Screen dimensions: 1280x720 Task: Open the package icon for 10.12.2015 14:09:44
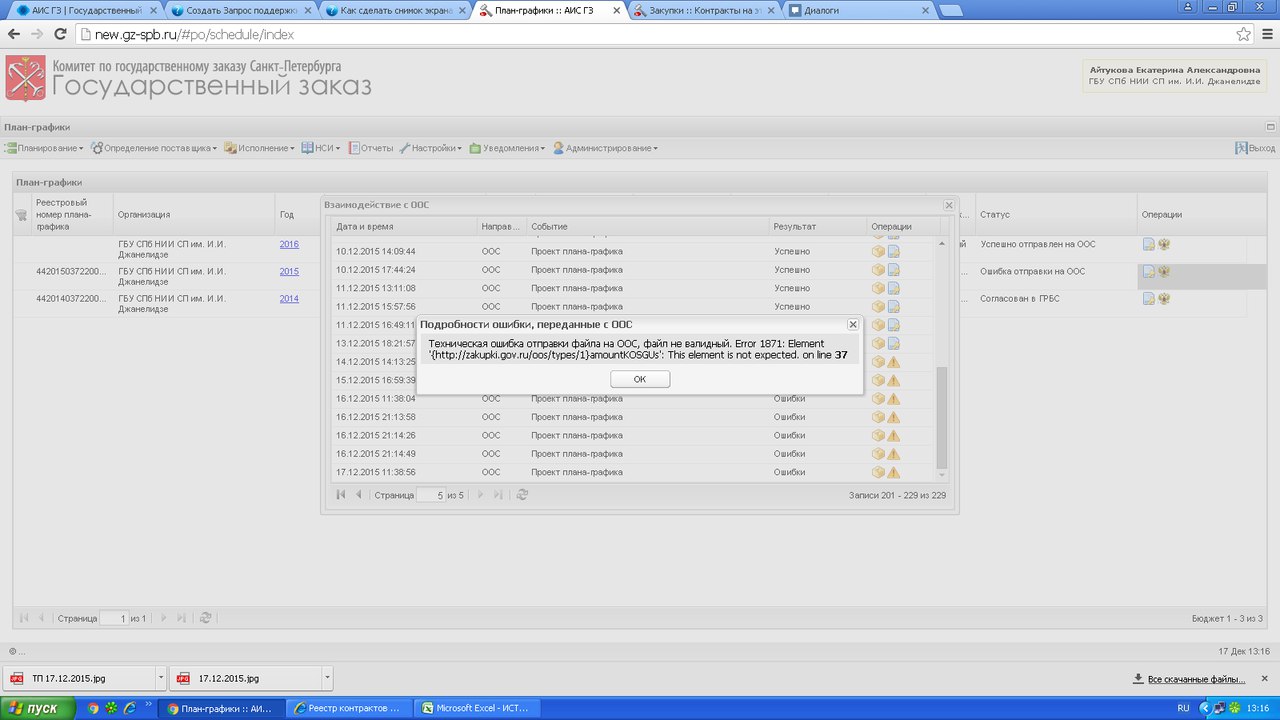pyautogui.click(x=878, y=251)
